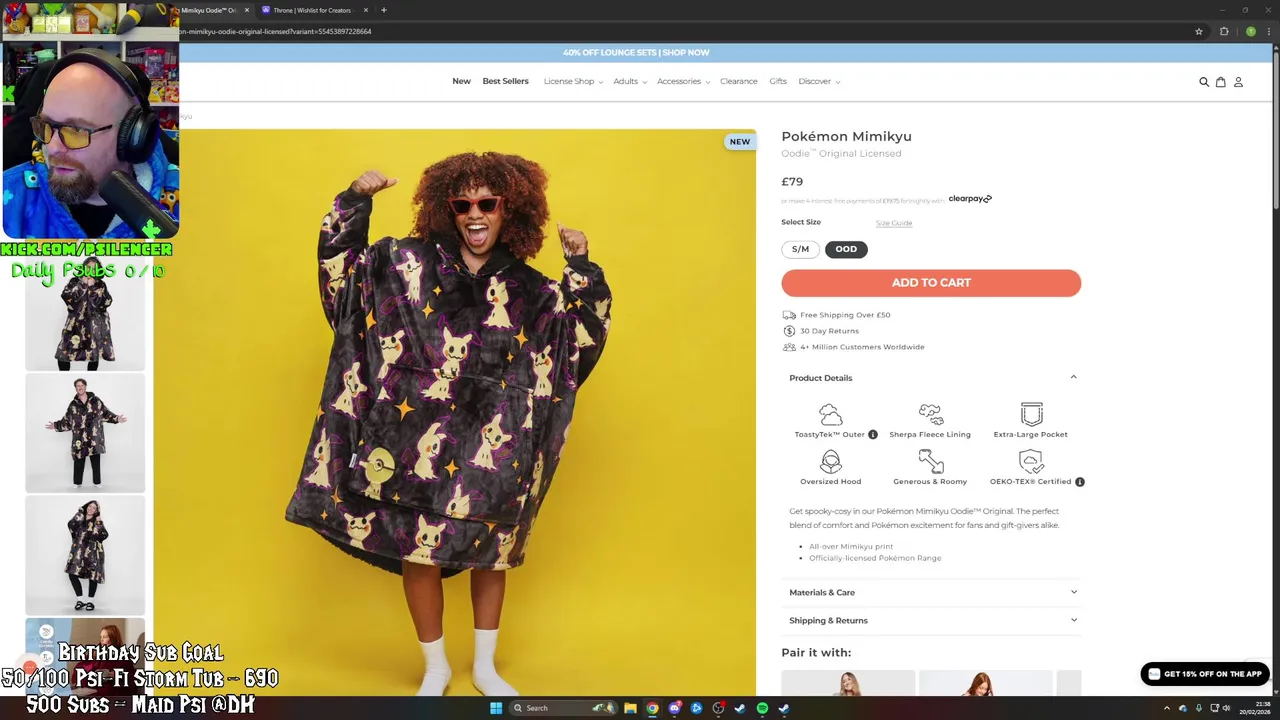Click the ToastyTek Outer cloud icon
Viewport: 1280px width, 720px height.
(x=831, y=414)
